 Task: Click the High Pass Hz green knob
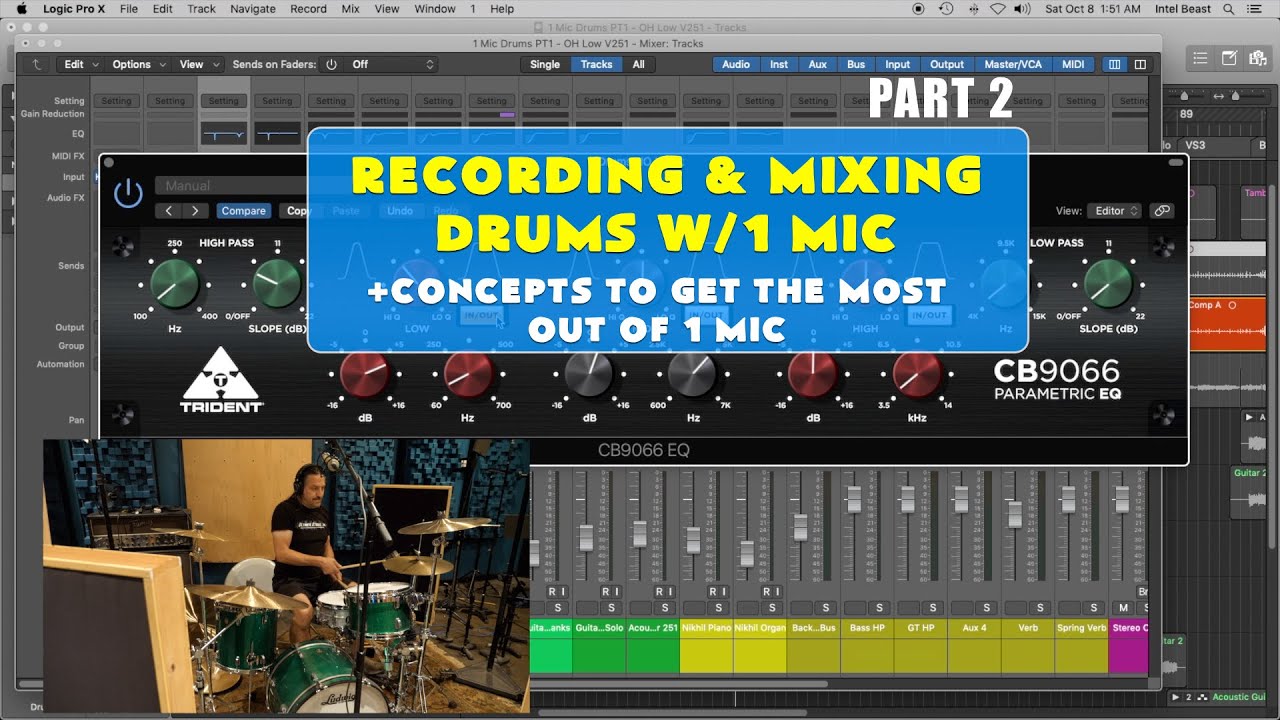175,285
